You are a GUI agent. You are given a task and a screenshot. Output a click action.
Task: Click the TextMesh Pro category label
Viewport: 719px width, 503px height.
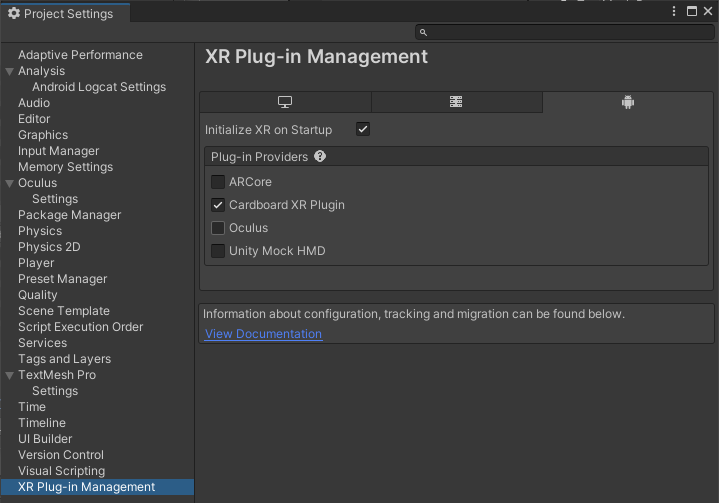[57, 375]
